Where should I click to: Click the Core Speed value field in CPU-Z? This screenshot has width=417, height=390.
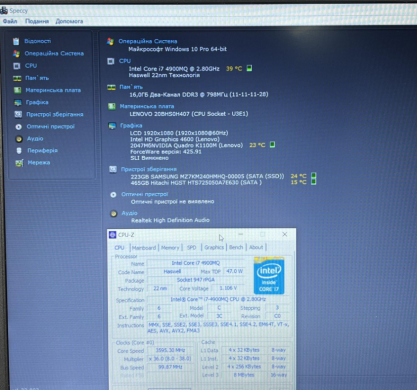[170, 350]
